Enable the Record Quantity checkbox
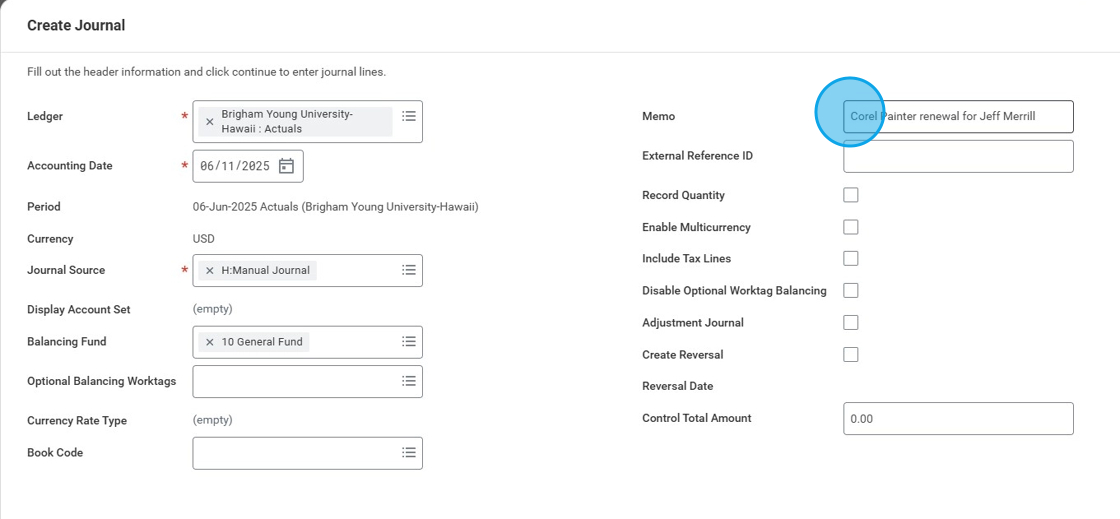 (x=851, y=195)
